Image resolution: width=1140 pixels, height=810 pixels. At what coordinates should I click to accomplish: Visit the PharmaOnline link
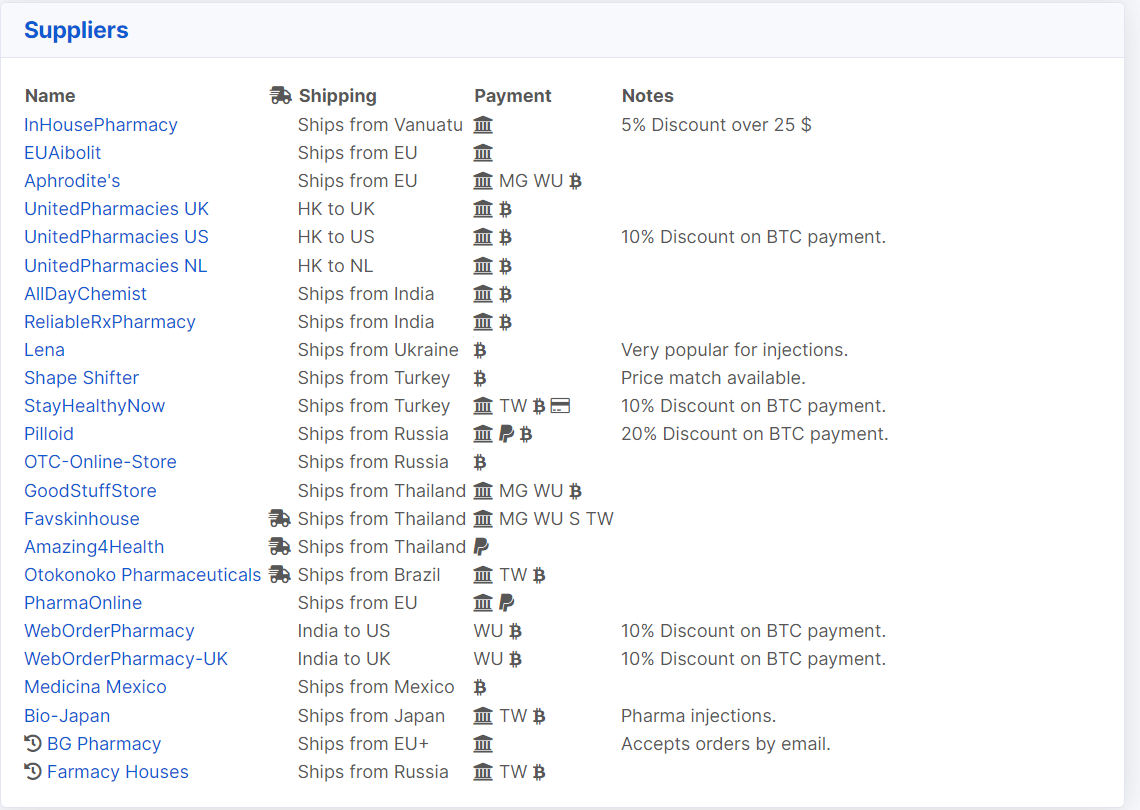83,603
